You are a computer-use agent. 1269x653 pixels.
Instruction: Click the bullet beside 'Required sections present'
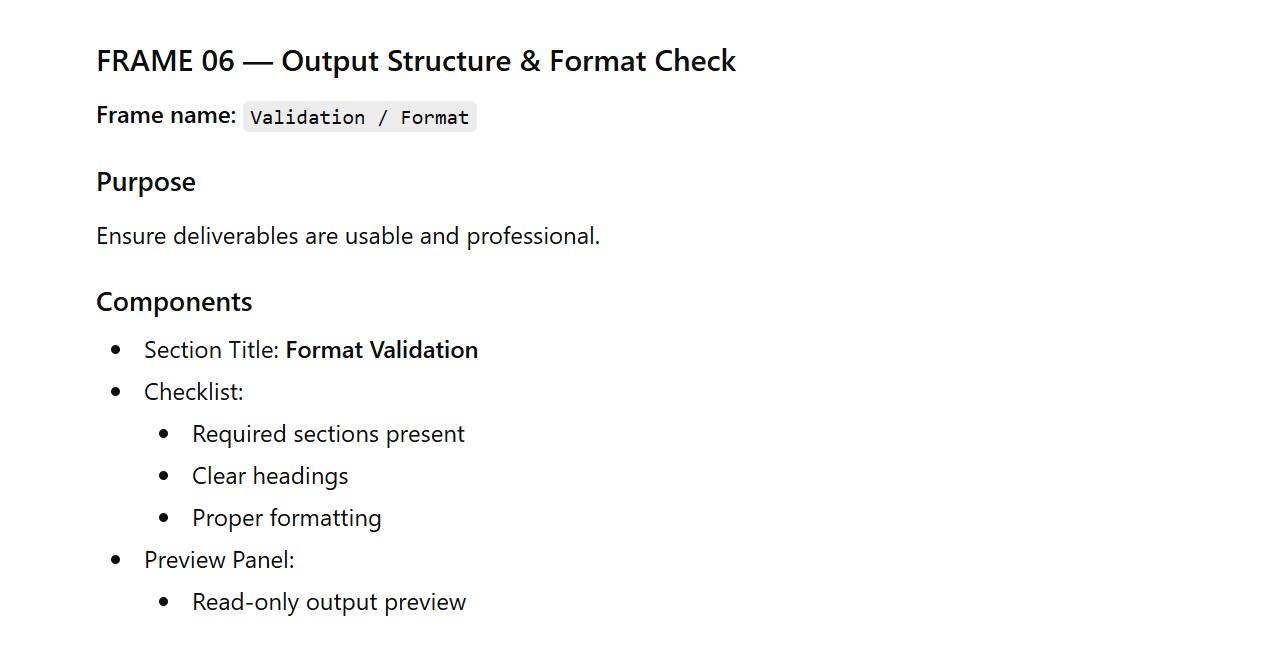click(165, 434)
